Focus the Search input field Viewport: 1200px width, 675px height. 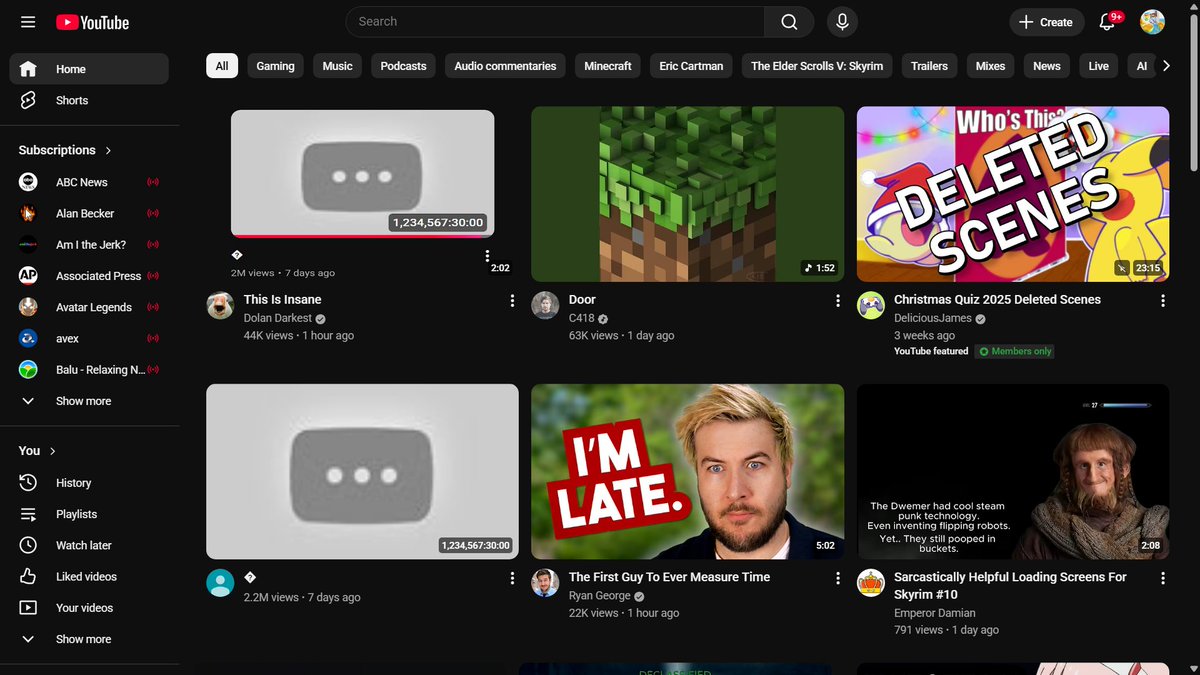click(555, 22)
